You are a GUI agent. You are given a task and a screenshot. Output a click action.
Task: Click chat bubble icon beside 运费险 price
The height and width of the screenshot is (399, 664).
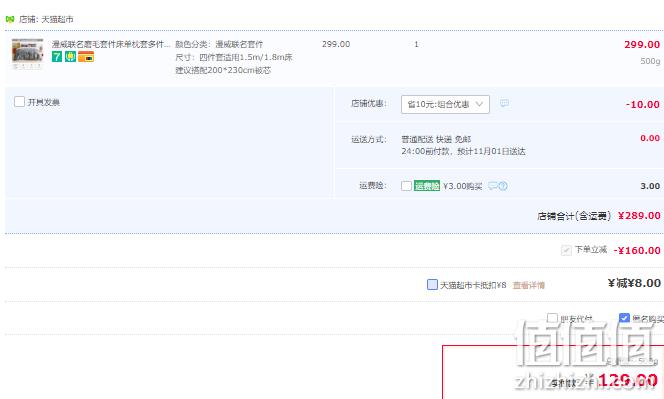point(492,186)
